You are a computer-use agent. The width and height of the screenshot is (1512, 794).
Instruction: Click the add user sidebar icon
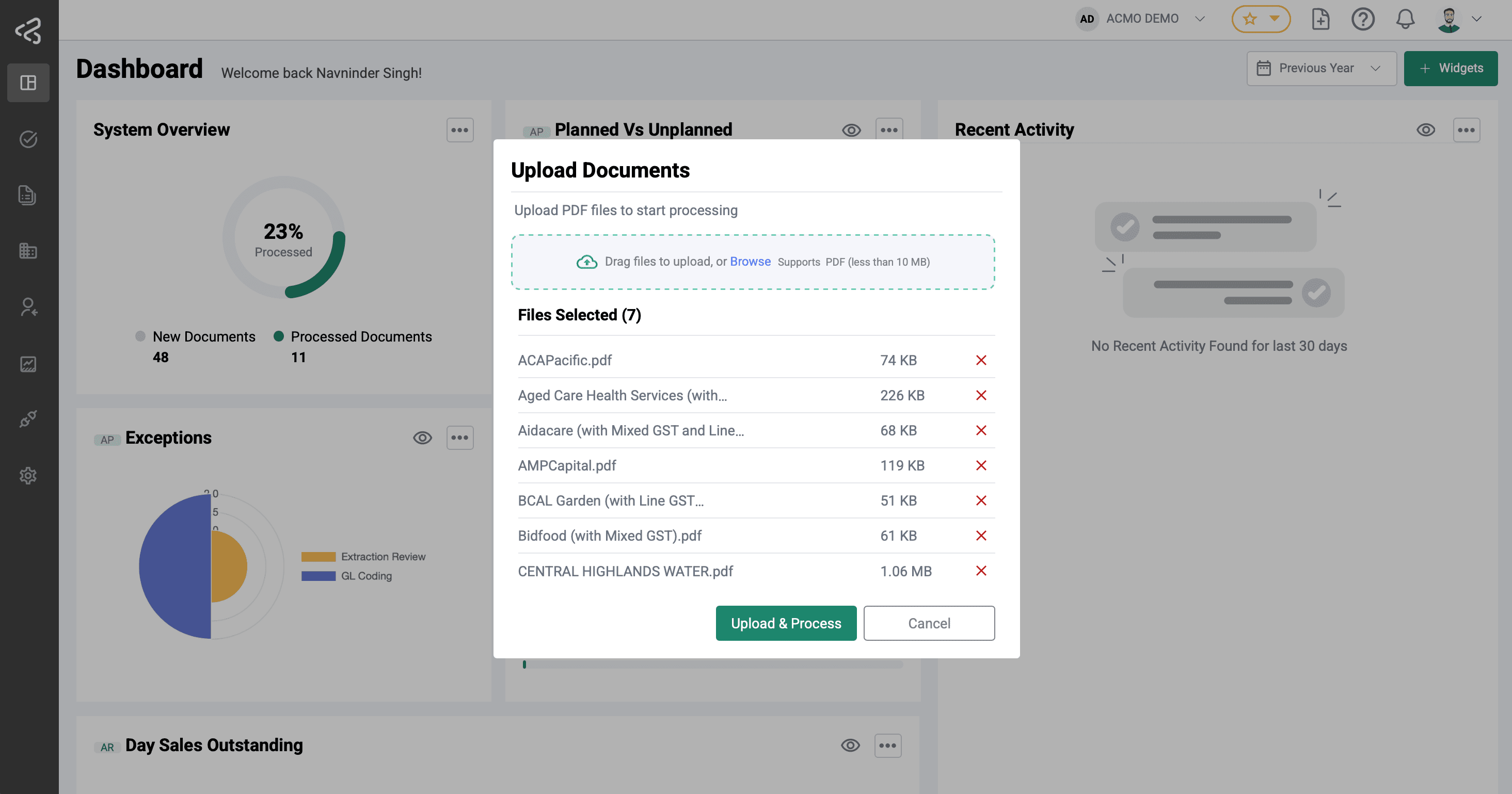tap(27, 307)
